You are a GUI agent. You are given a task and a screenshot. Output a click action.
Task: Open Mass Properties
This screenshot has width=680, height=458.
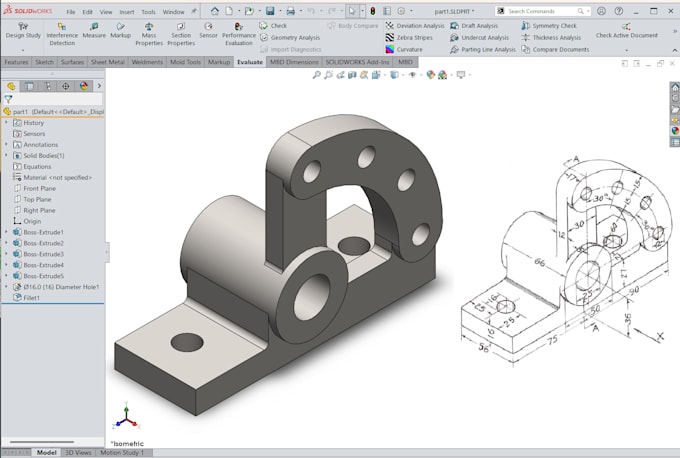point(149,34)
